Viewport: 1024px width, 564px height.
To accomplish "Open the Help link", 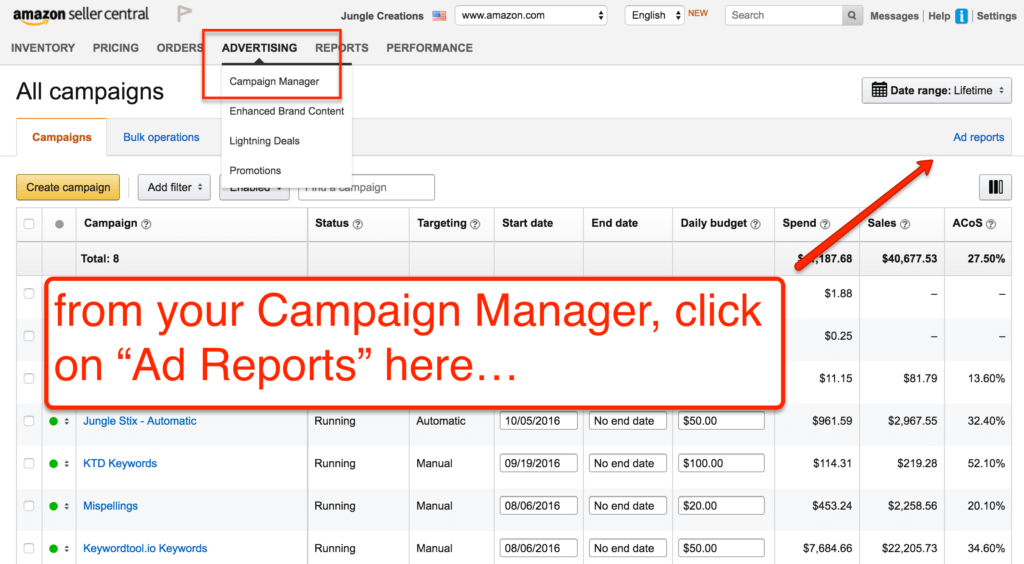I will (939, 16).
